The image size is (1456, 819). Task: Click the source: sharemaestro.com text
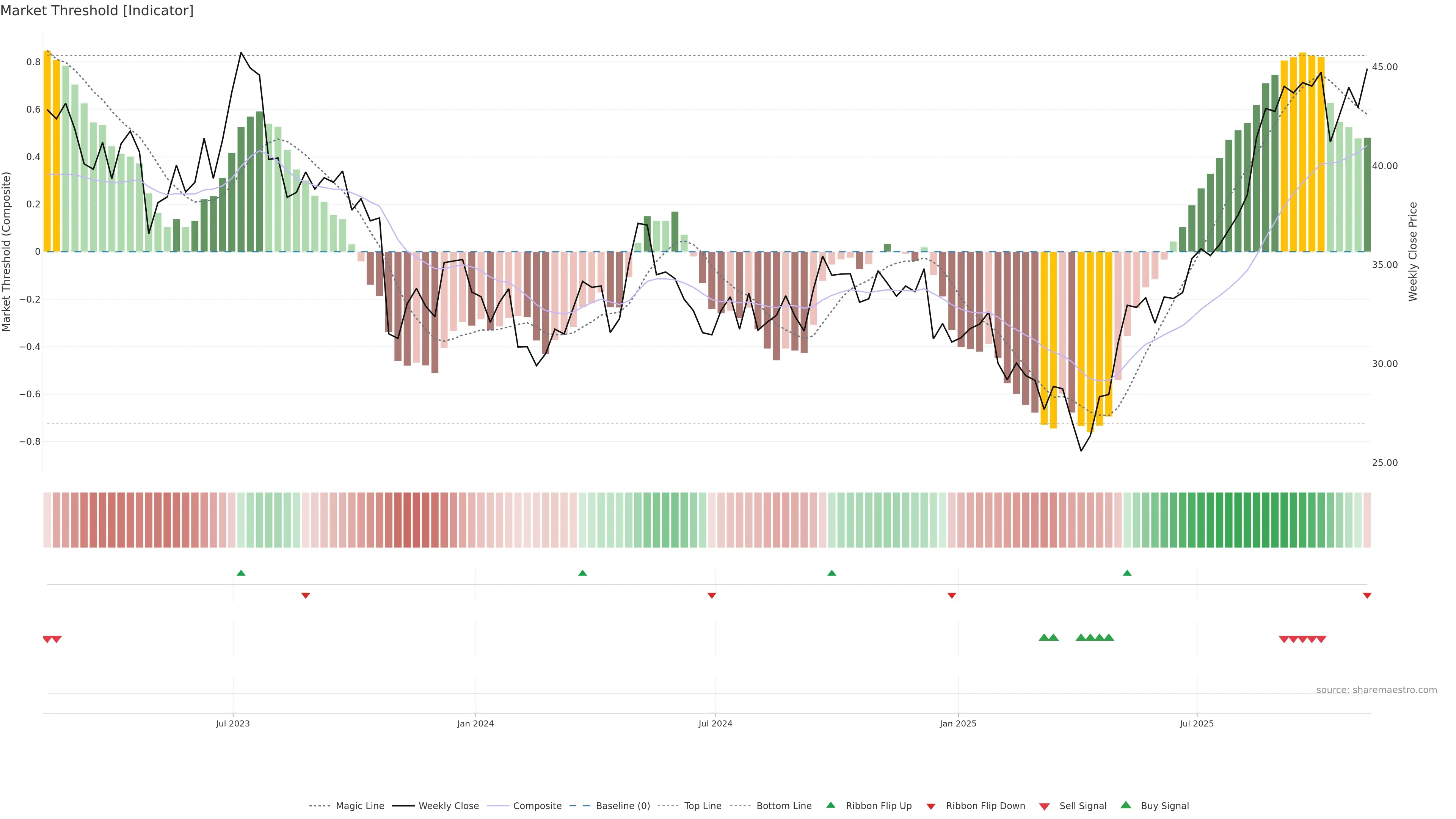pyautogui.click(x=1376, y=690)
